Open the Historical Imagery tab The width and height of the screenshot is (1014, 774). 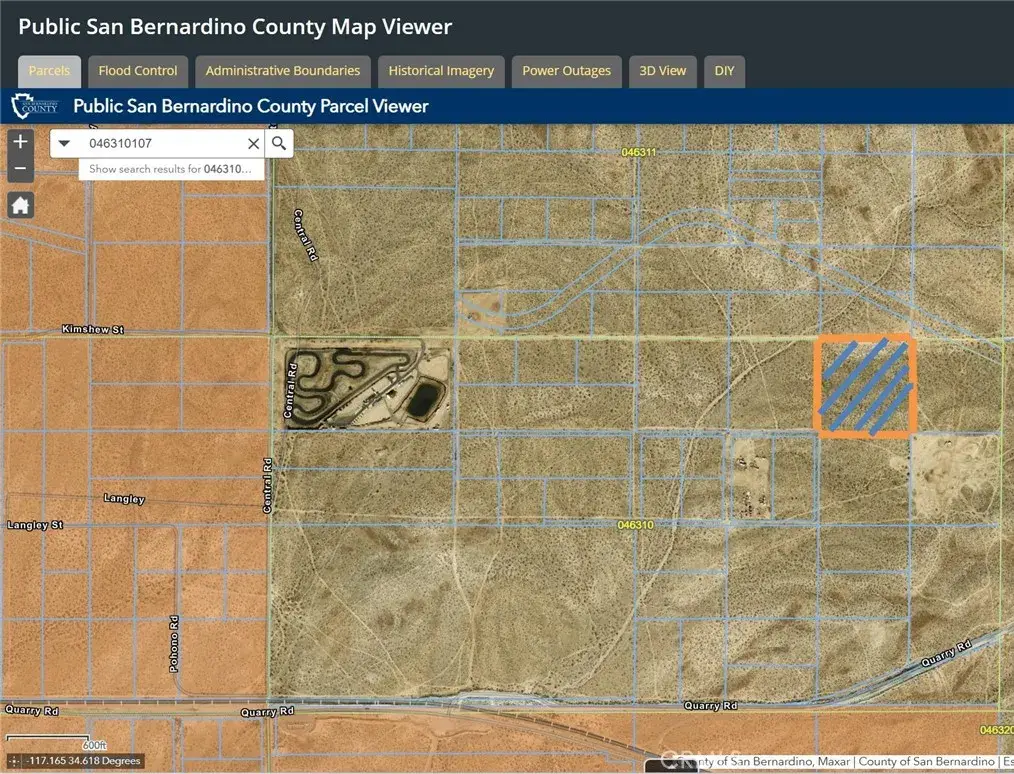click(441, 71)
